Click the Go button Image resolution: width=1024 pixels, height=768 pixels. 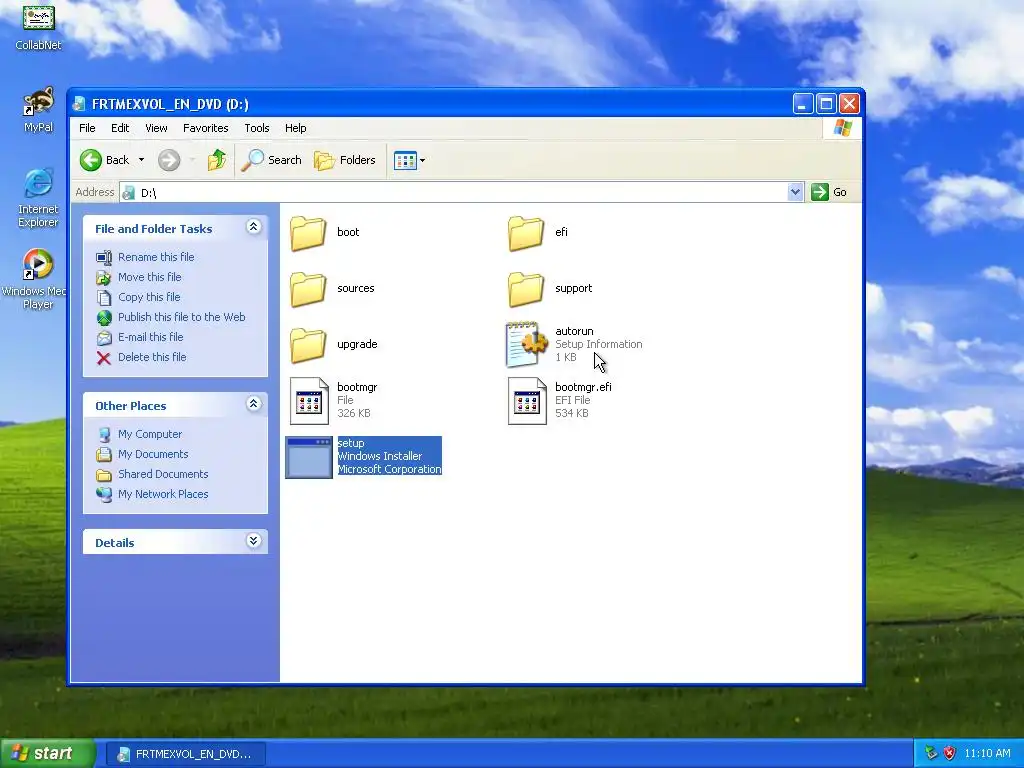point(829,192)
